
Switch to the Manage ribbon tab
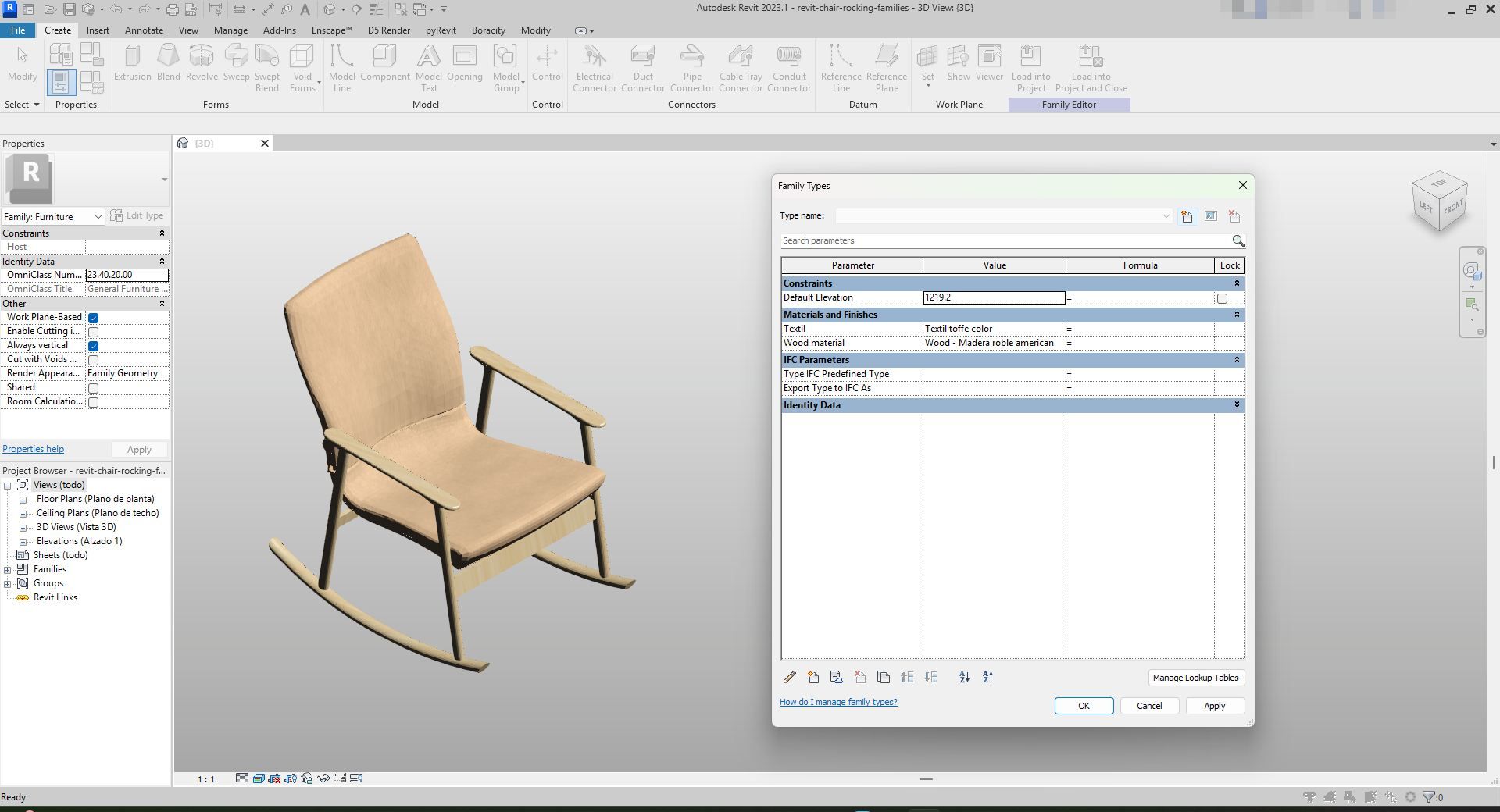coord(230,30)
